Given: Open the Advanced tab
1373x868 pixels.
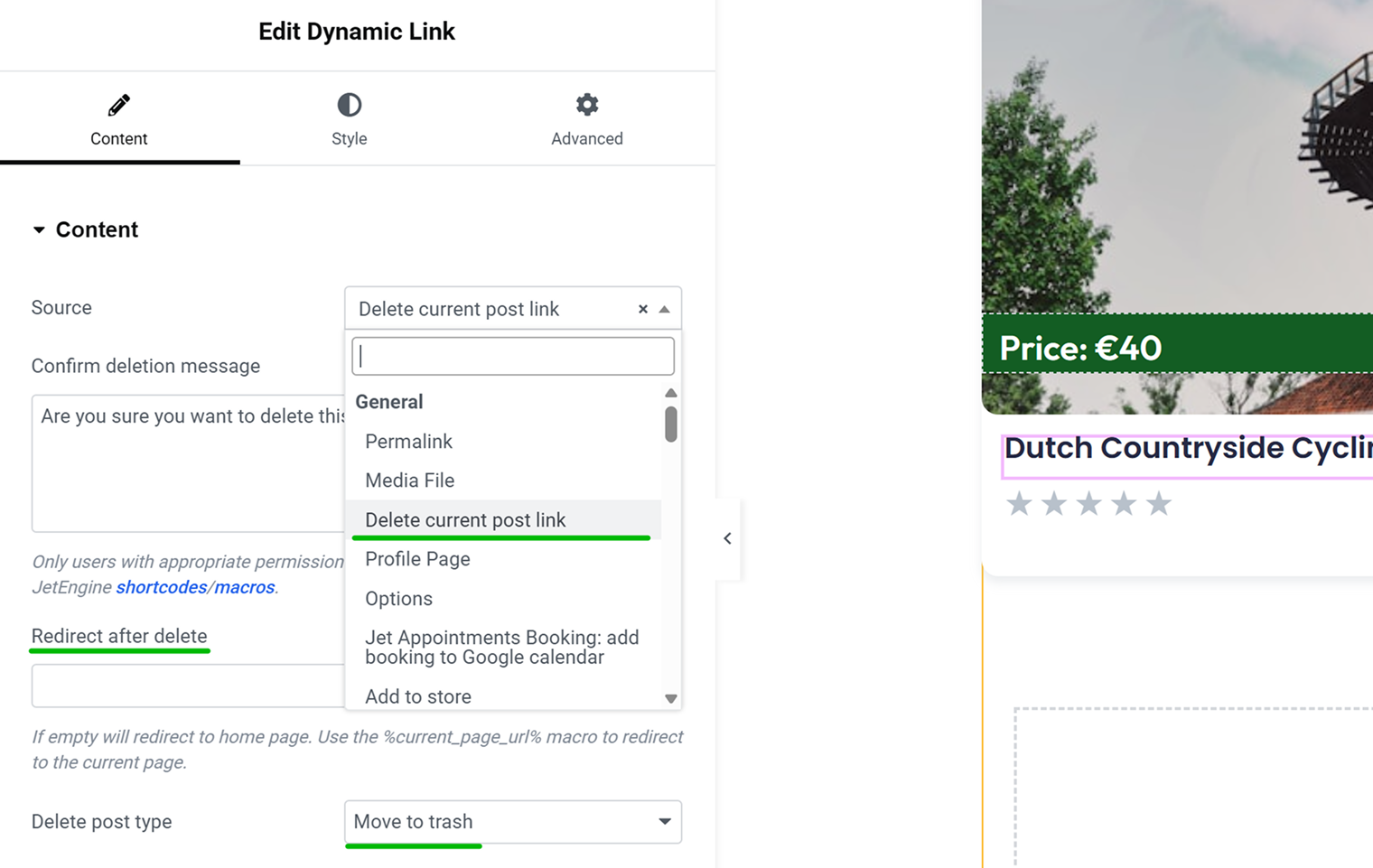Looking at the screenshot, I should coord(587,119).
